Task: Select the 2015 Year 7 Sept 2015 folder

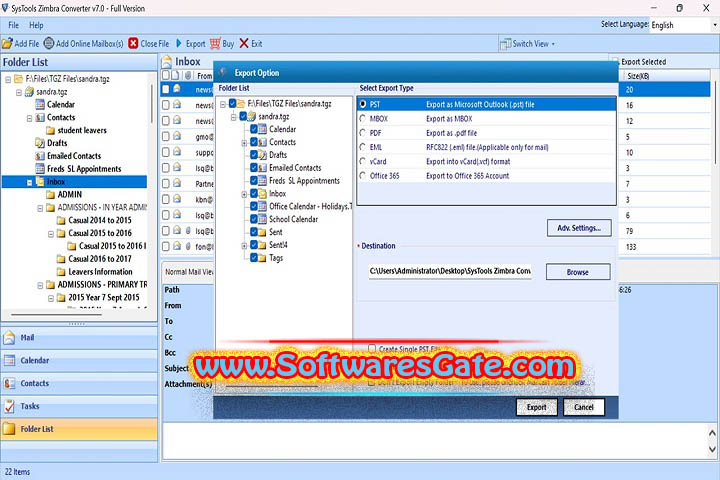Action: tap(103, 298)
